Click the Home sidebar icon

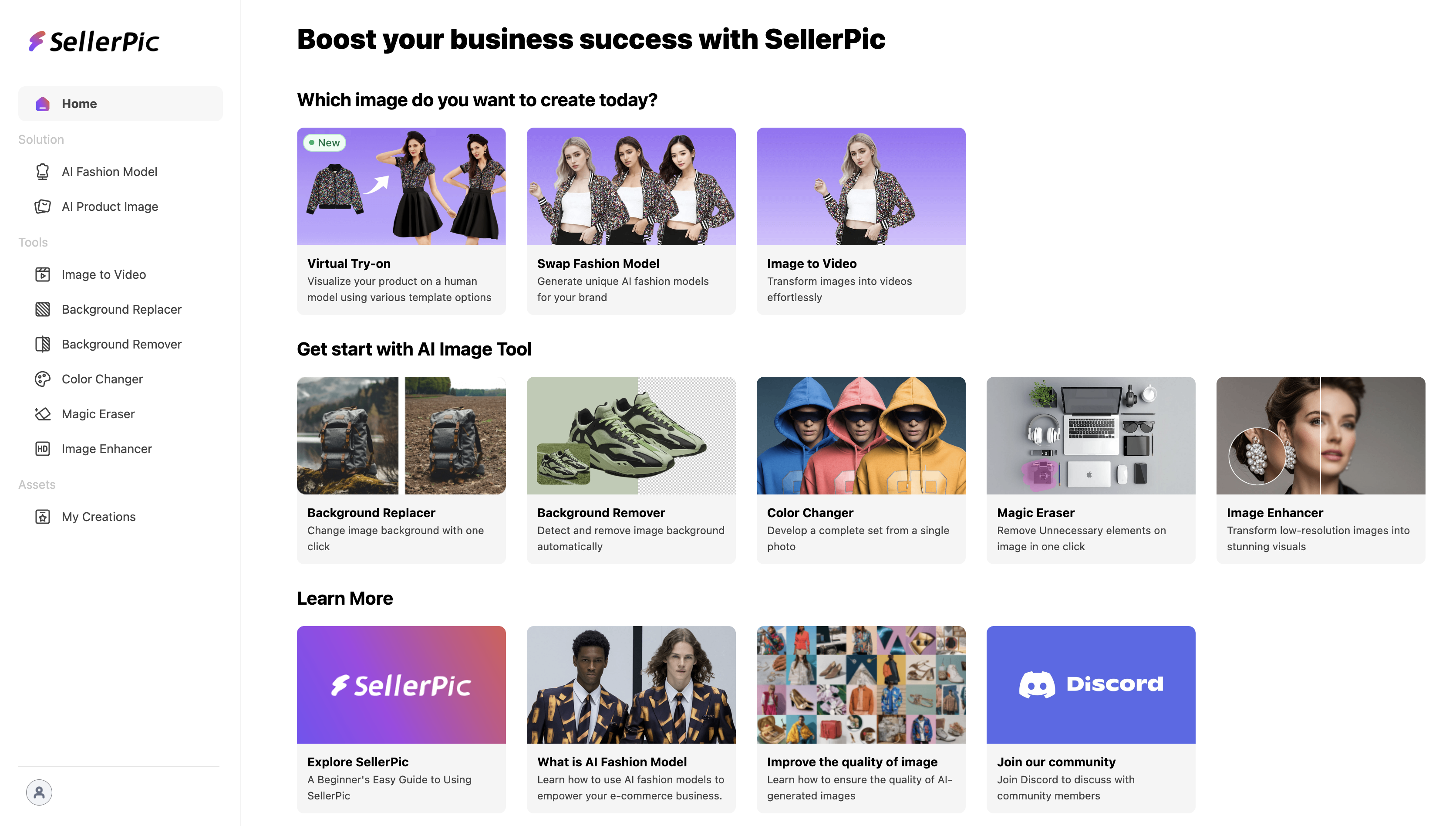[x=43, y=104]
